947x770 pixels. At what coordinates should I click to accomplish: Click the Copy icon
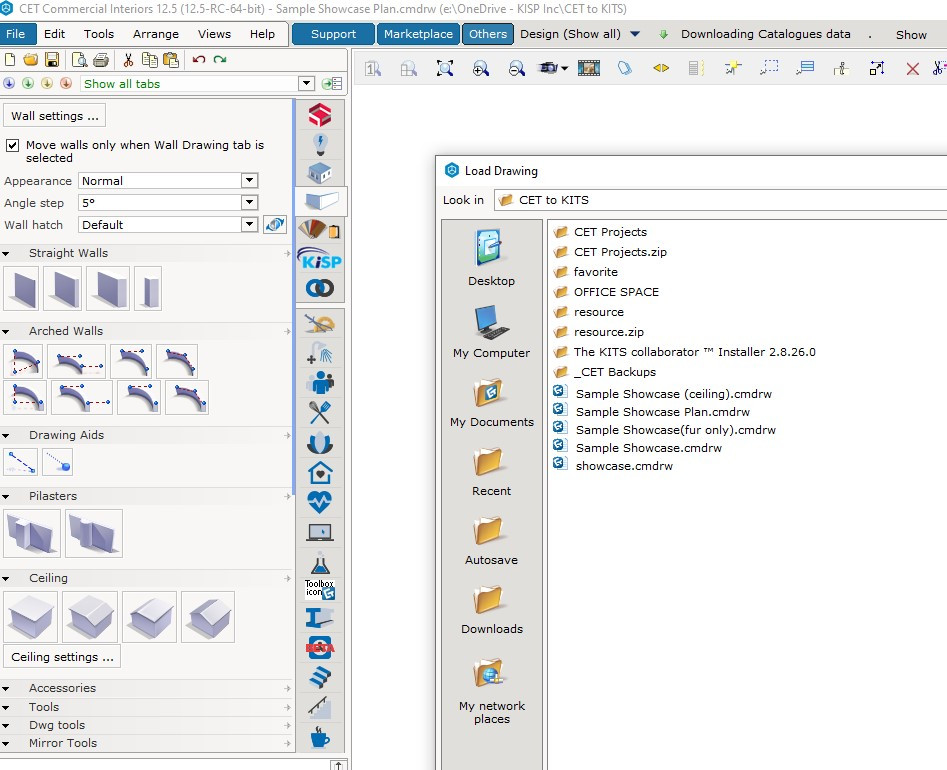[x=149, y=60]
